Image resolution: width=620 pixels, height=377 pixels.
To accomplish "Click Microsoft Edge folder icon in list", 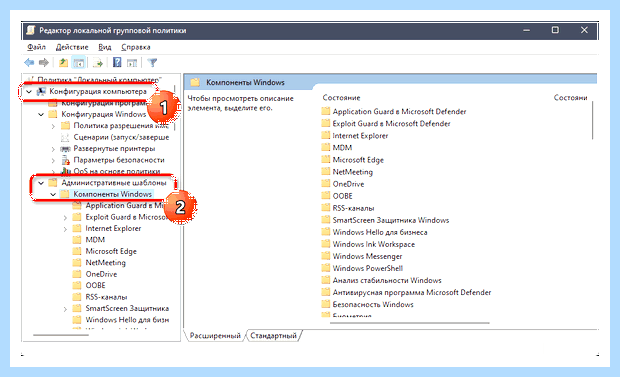I will pos(325,159).
